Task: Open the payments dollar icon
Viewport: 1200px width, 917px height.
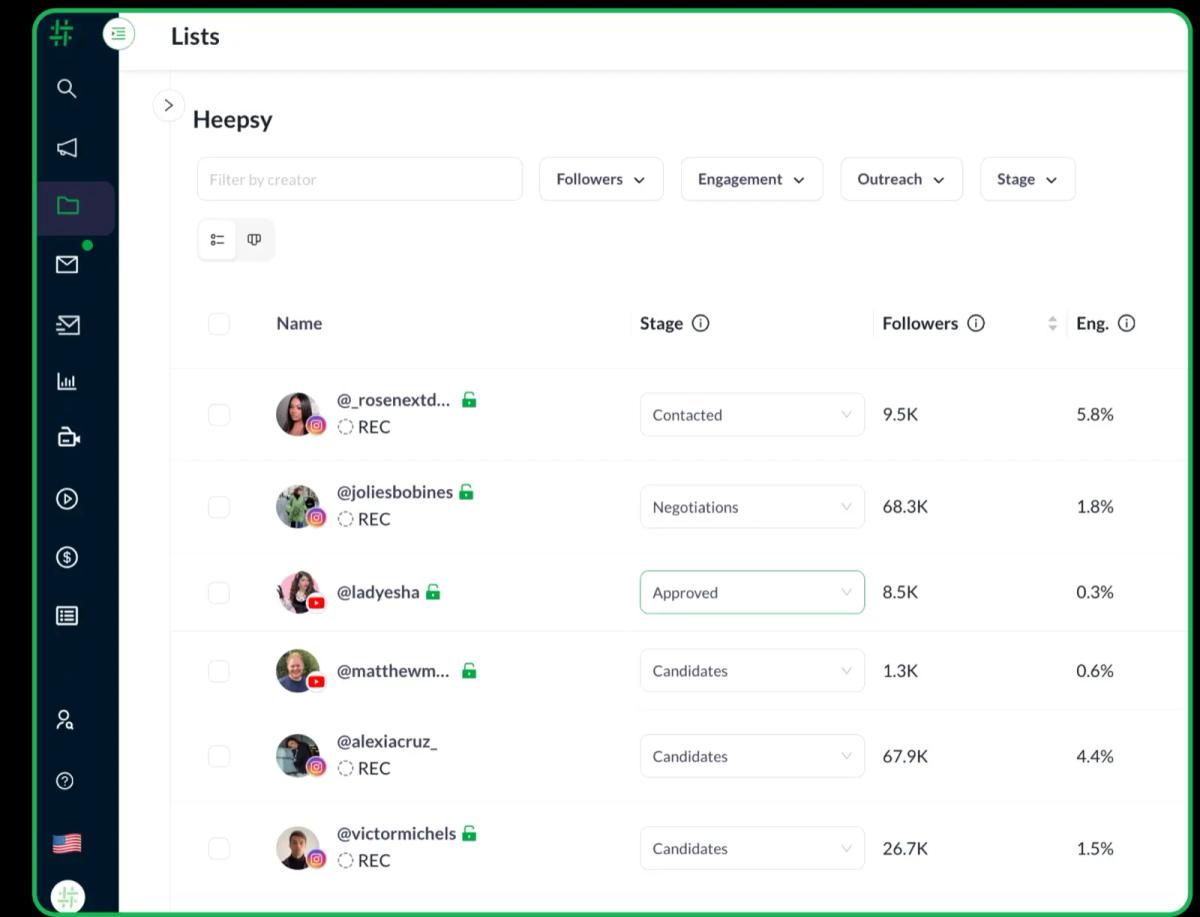Action: pyautogui.click(x=66, y=557)
